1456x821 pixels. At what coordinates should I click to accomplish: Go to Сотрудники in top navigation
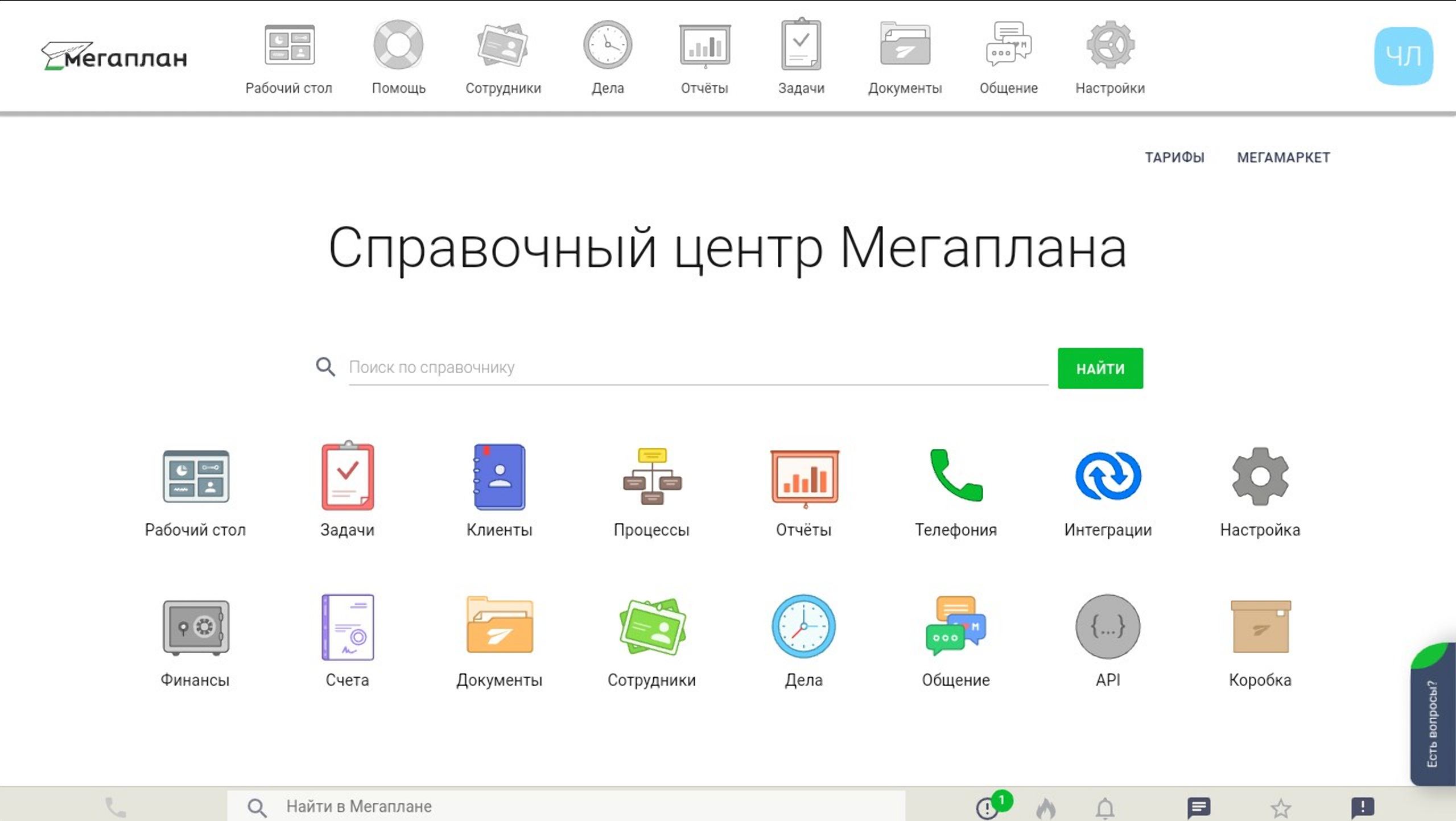[503, 57]
